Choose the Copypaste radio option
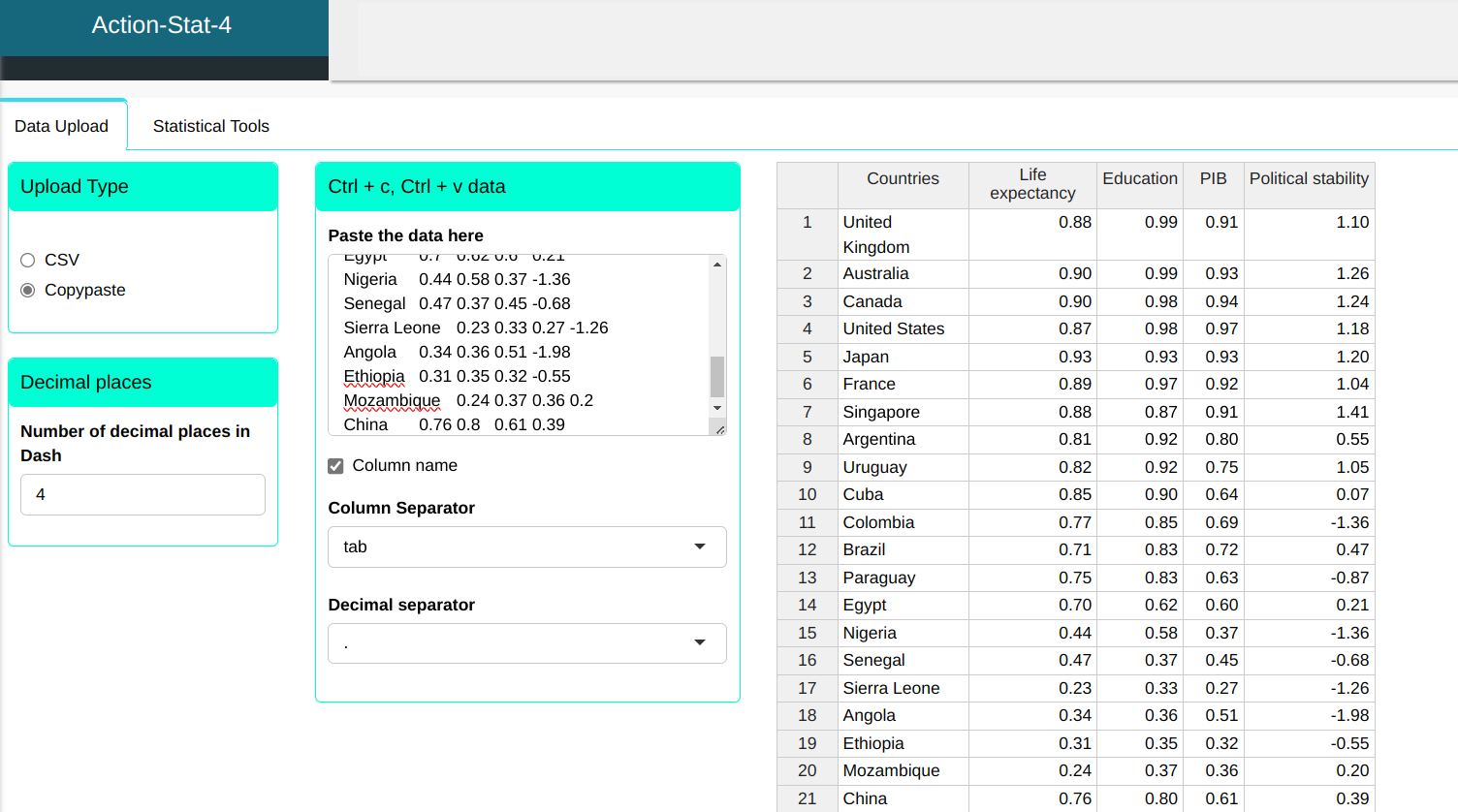The image size is (1458, 812). 28,290
